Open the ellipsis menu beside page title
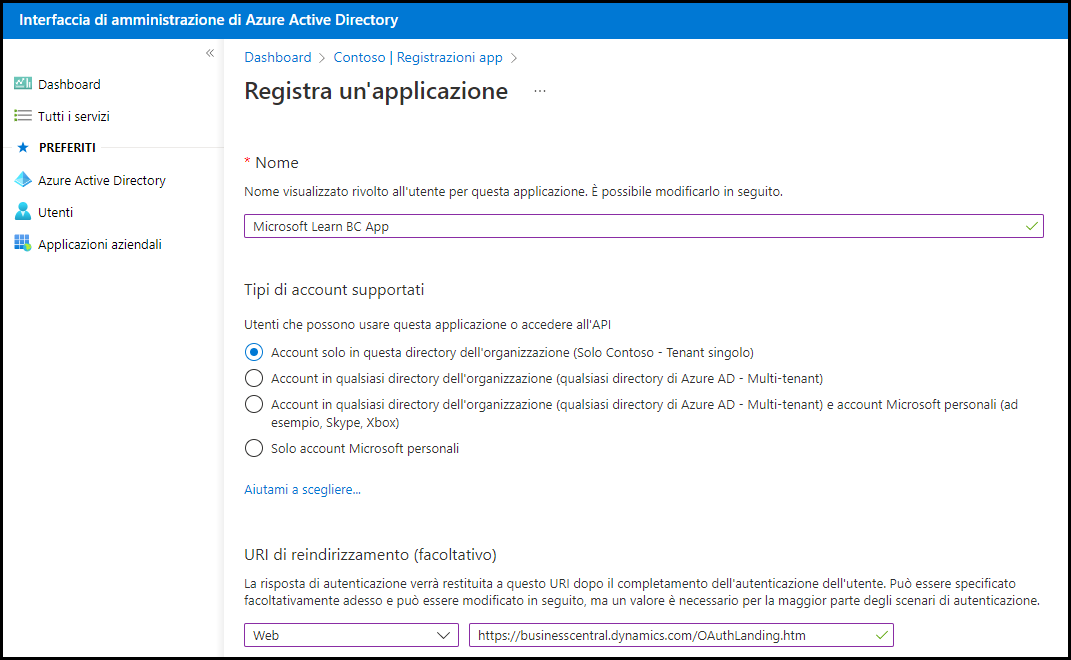This screenshot has height=660, width=1071. click(540, 91)
